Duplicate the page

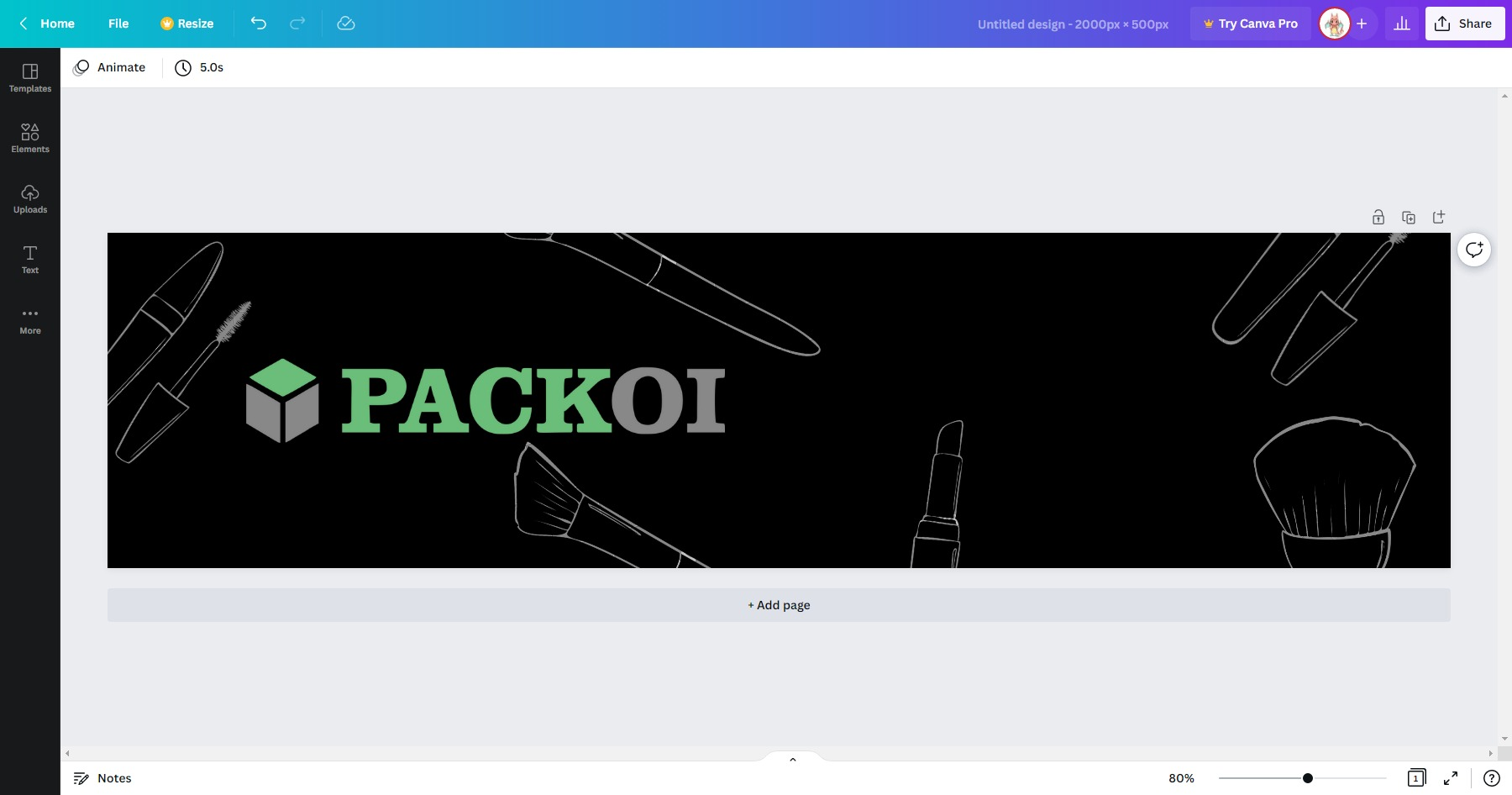tap(1409, 217)
